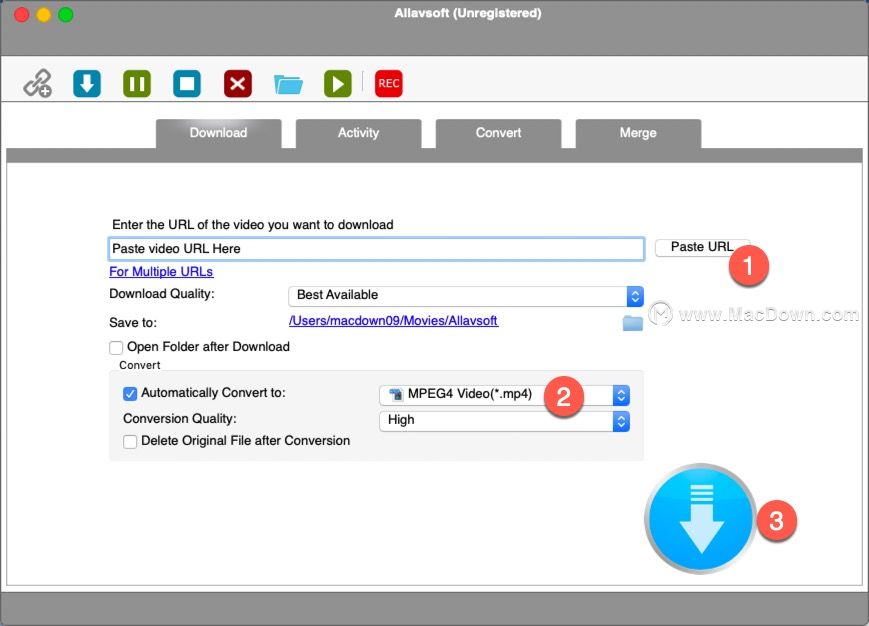869x626 pixels.
Task: Uncheck Automatically Convert to checkbox
Action: [x=130, y=393]
